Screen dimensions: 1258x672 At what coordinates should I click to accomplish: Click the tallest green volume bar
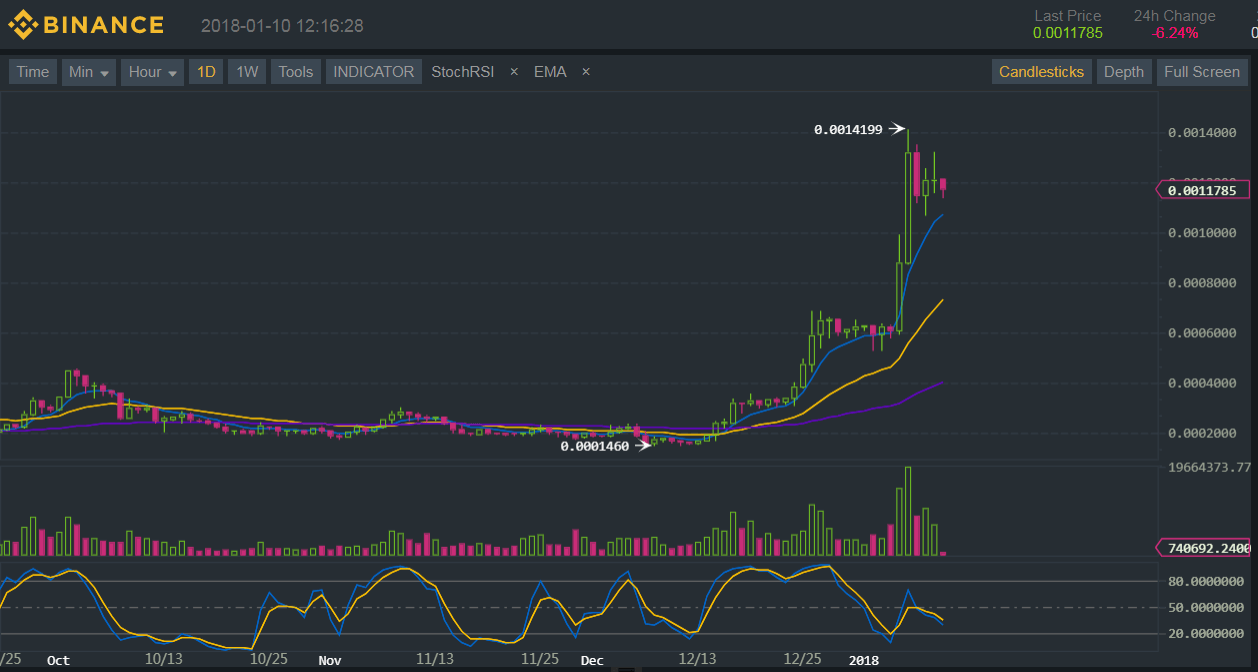pos(908,511)
